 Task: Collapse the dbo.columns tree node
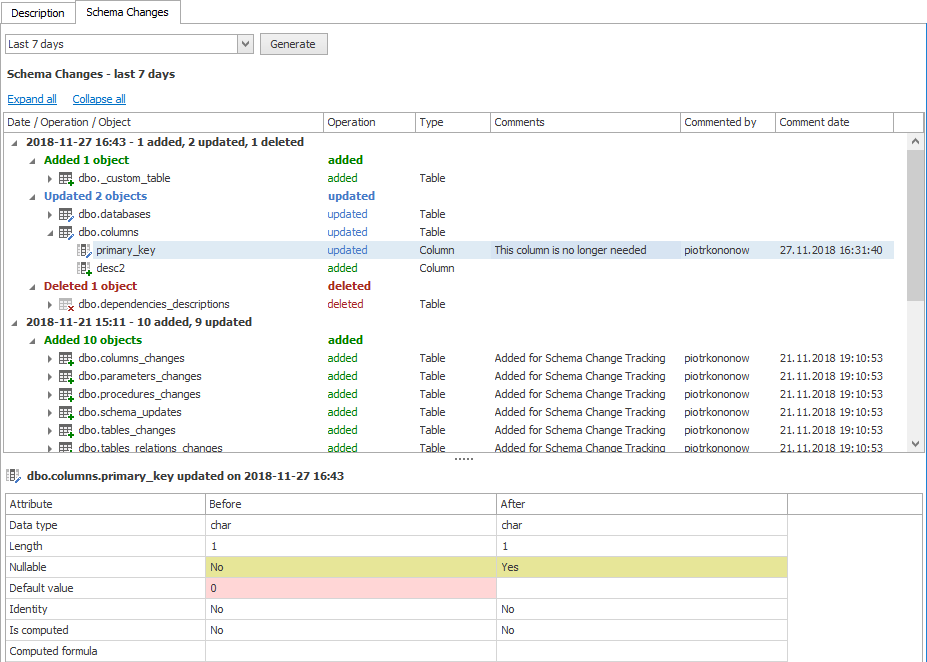(x=50, y=232)
